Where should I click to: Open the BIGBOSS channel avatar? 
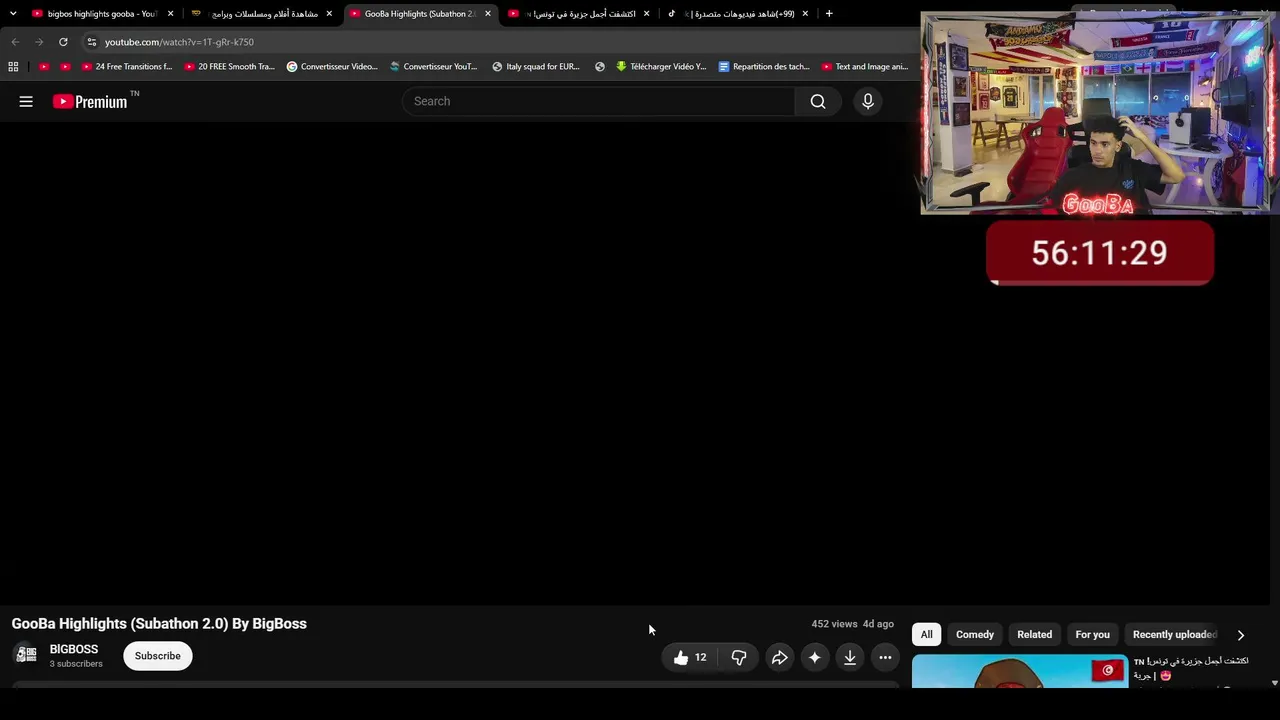point(27,655)
